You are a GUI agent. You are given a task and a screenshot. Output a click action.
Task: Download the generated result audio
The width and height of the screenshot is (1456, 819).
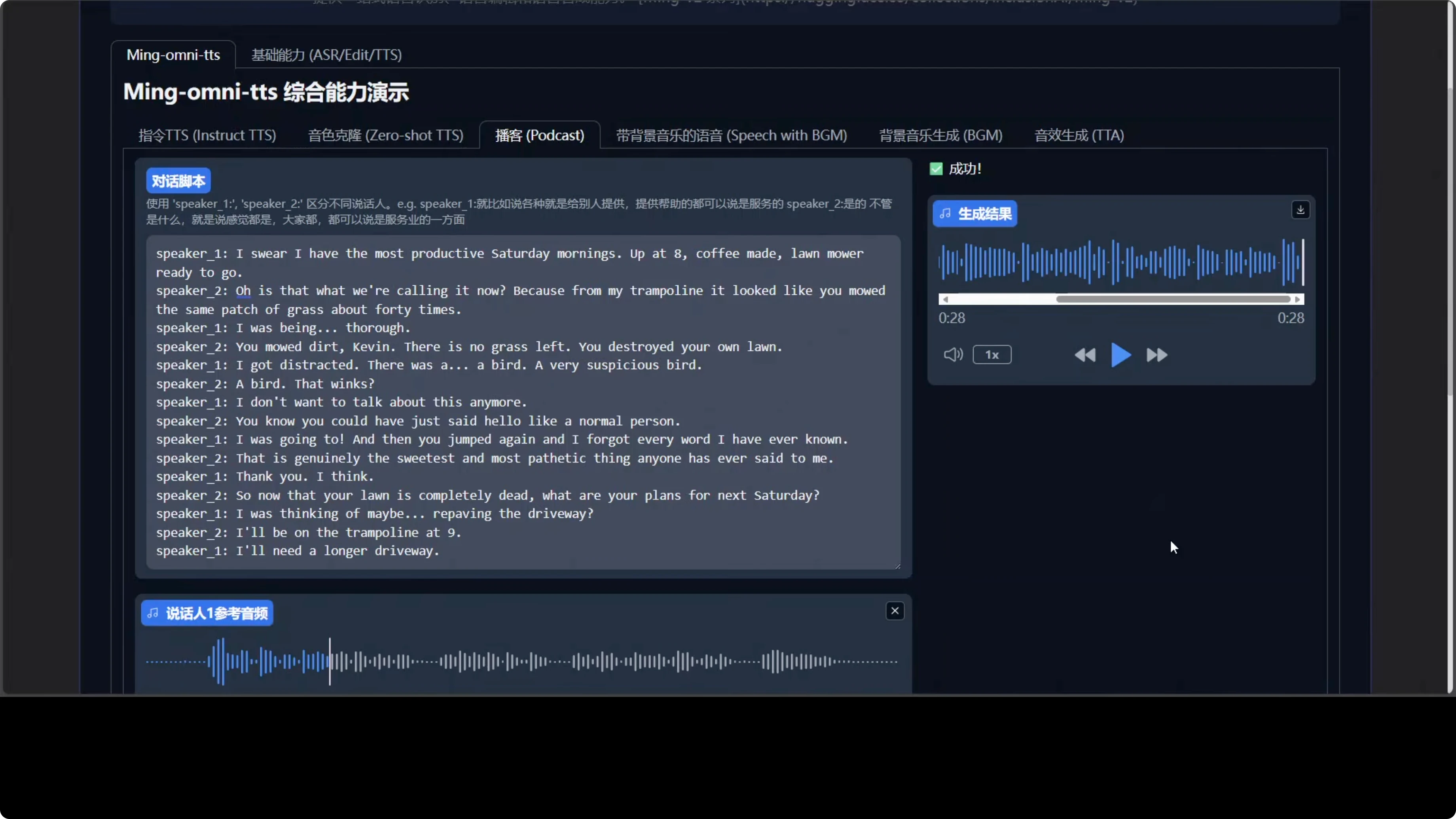pos(1300,210)
